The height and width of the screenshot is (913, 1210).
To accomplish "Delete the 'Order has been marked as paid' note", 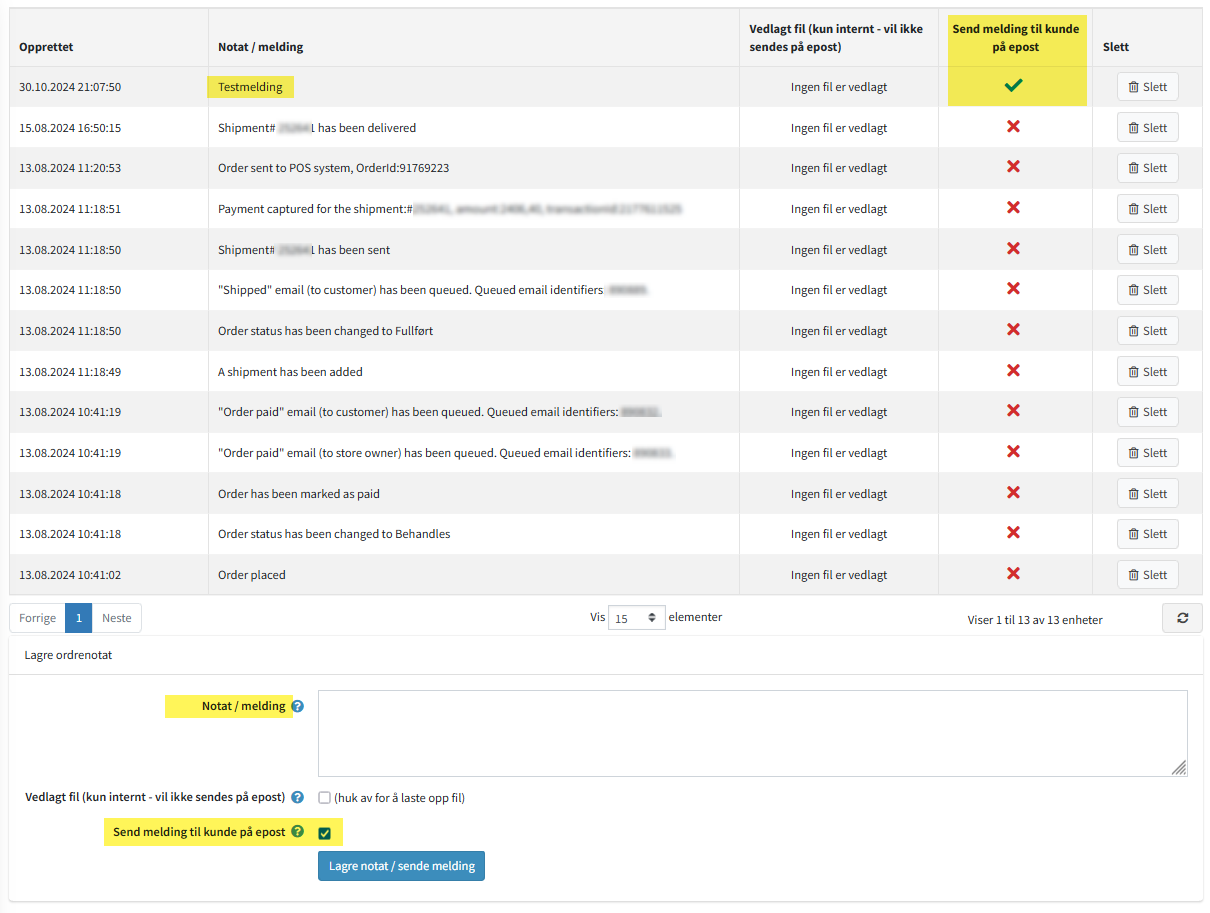I will click(1147, 494).
